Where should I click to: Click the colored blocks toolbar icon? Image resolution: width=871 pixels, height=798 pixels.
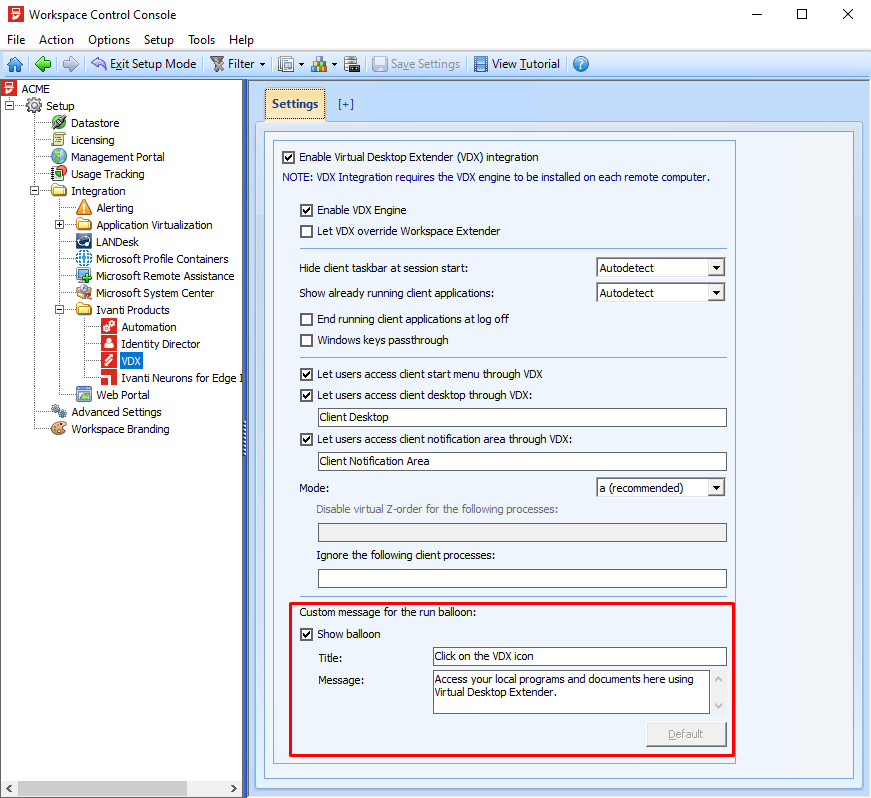point(319,64)
